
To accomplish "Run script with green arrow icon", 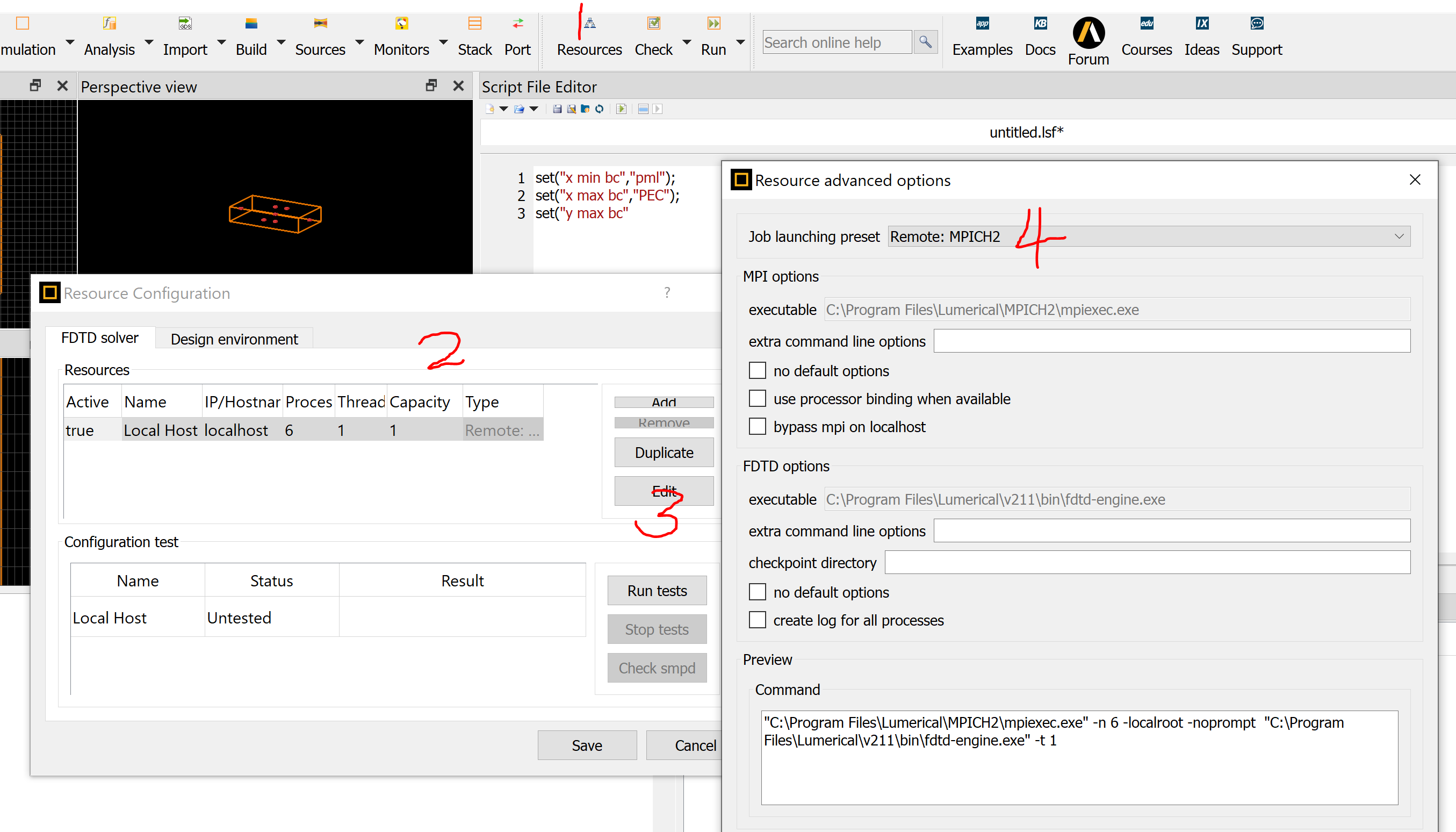I will coord(622,109).
